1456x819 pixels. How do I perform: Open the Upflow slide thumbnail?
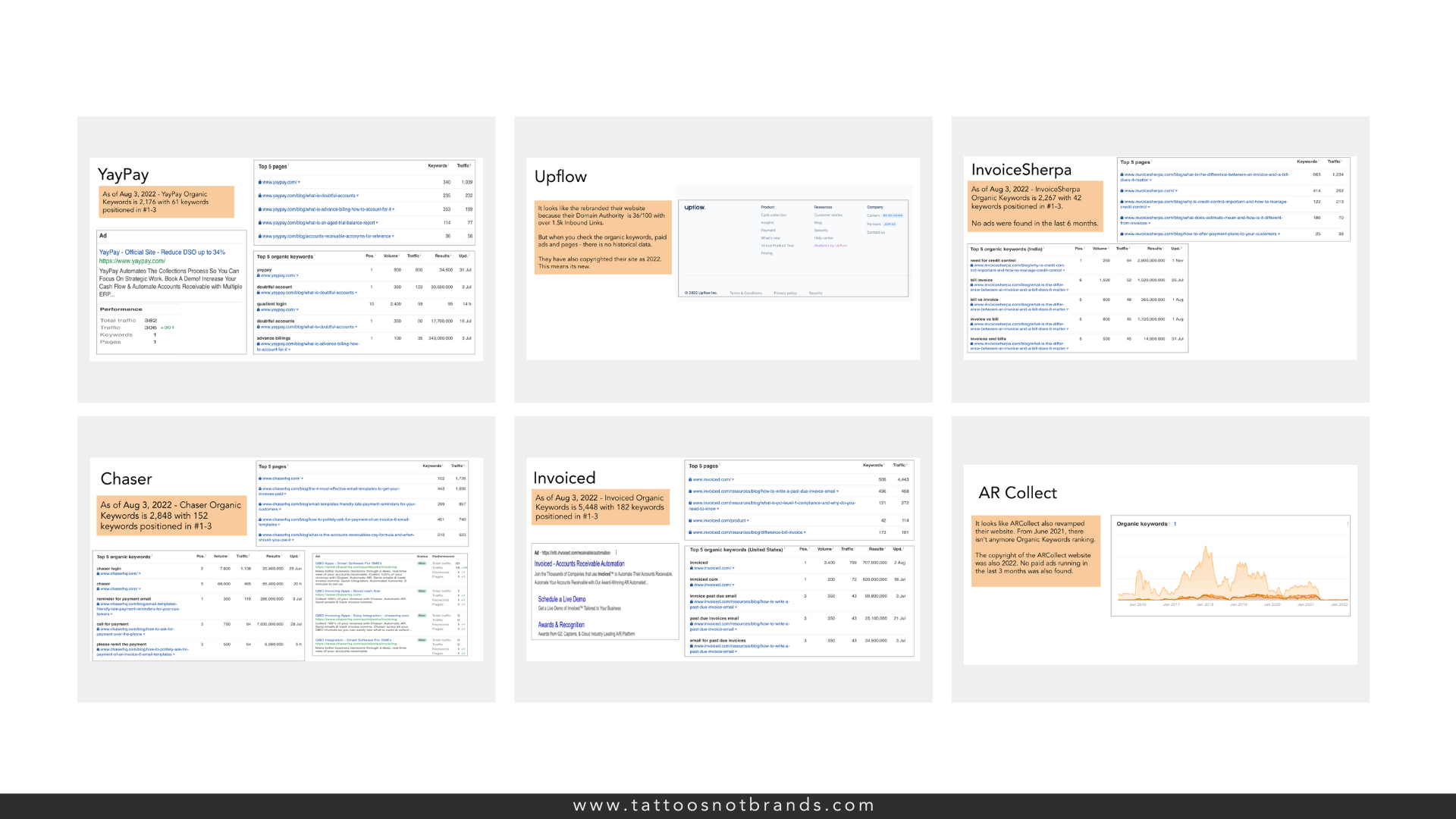click(x=723, y=259)
